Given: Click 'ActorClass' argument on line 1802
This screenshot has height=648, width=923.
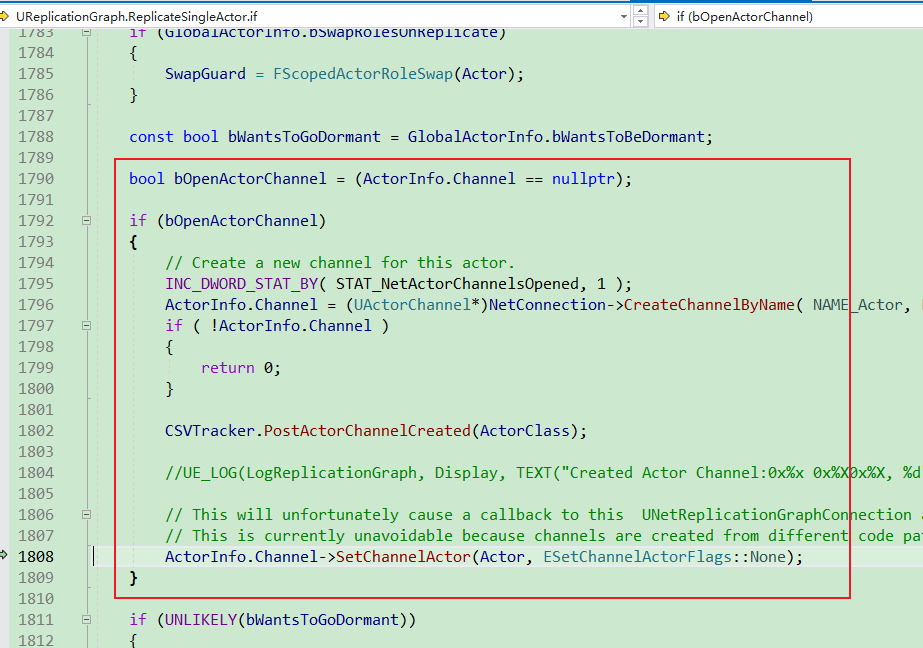Looking at the screenshot, I should pyautogui.click(x=524, y=431).
